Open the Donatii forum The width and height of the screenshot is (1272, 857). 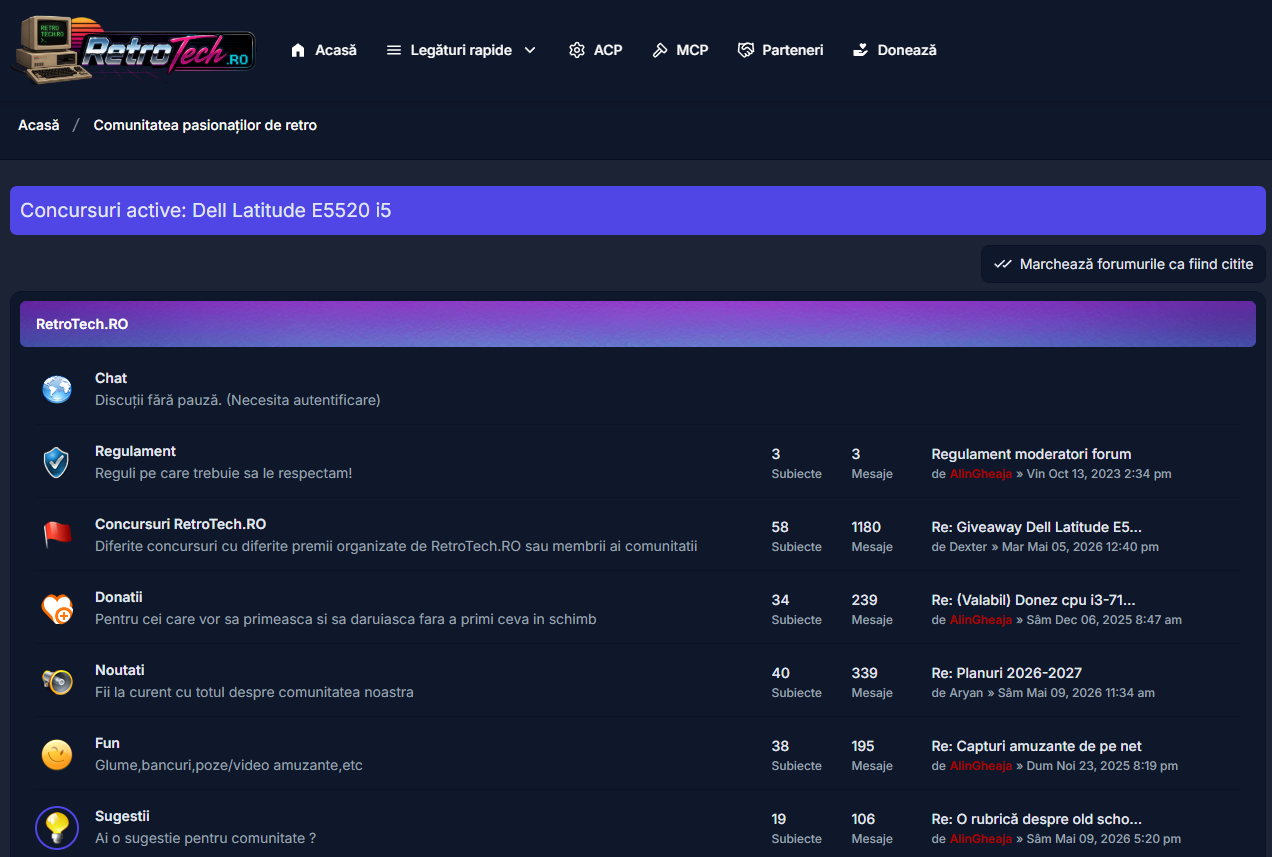[x=119, y=597]
